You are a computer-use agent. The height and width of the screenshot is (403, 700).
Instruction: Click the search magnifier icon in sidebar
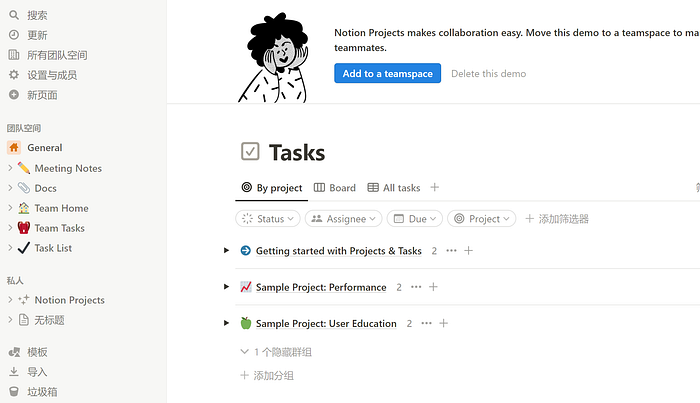[x=14, y=15]
